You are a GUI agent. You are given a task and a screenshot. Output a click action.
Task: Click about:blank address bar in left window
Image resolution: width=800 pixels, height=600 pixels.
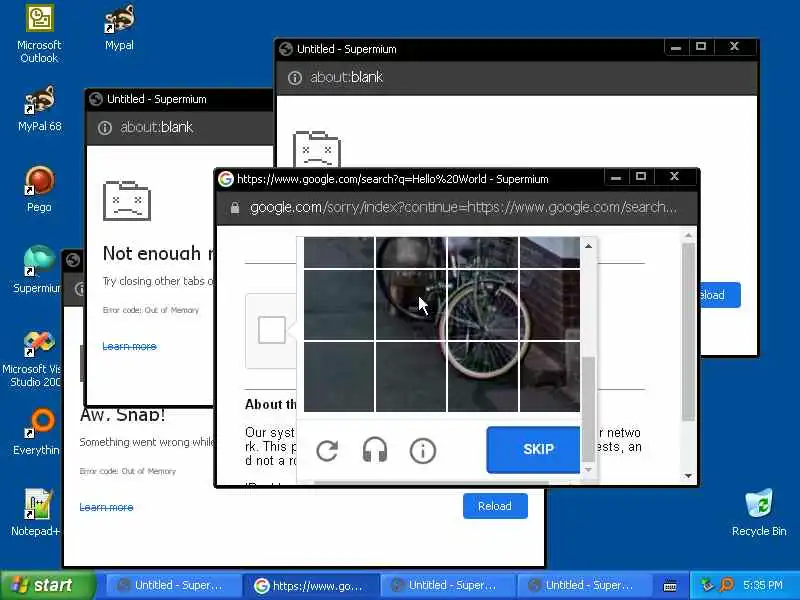(157, 127)
